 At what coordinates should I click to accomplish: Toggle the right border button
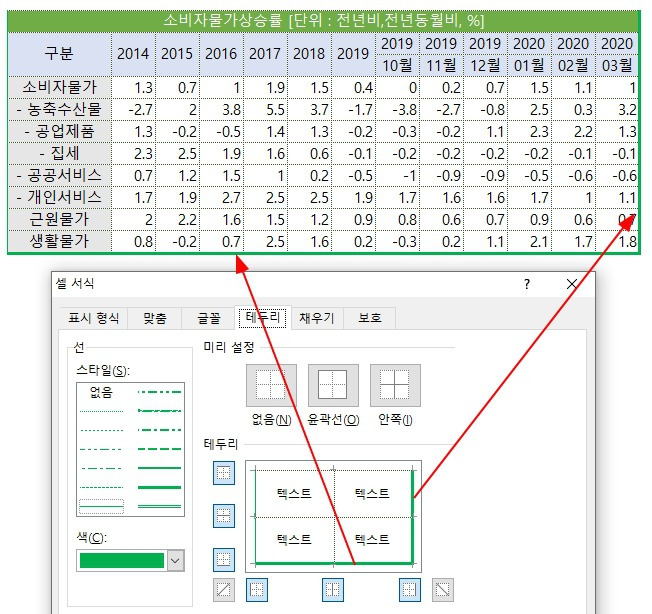point(410,590)
